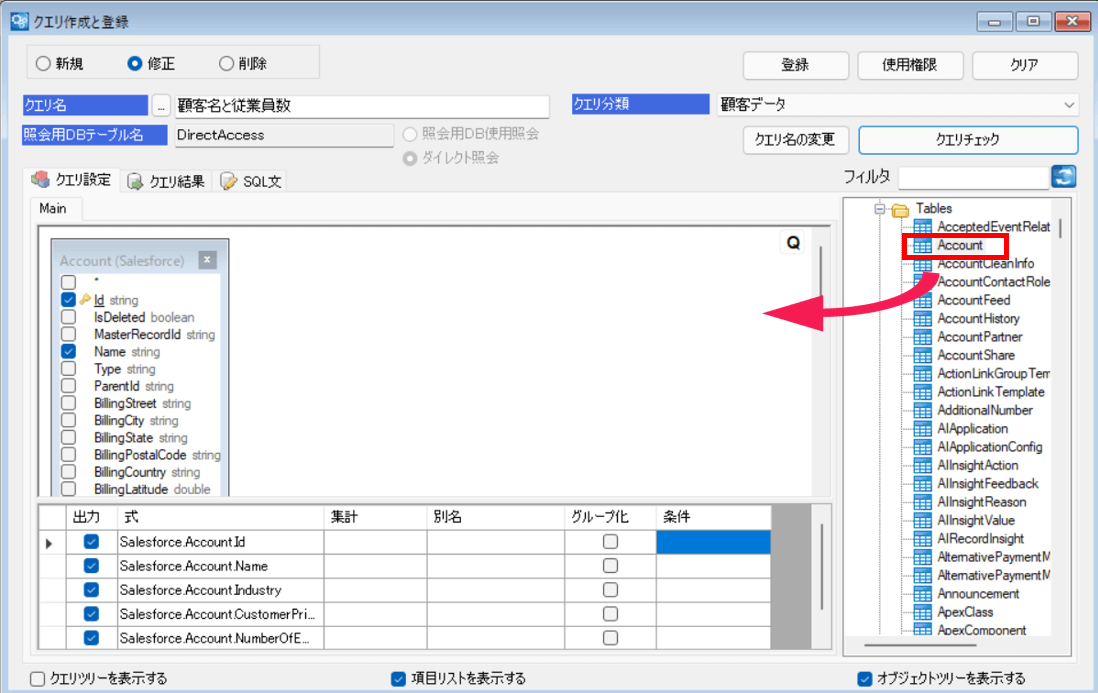This screenshot has height=693, width=1098.
Task: Click the AIApplication table icon
Action: tap(923, 428)
